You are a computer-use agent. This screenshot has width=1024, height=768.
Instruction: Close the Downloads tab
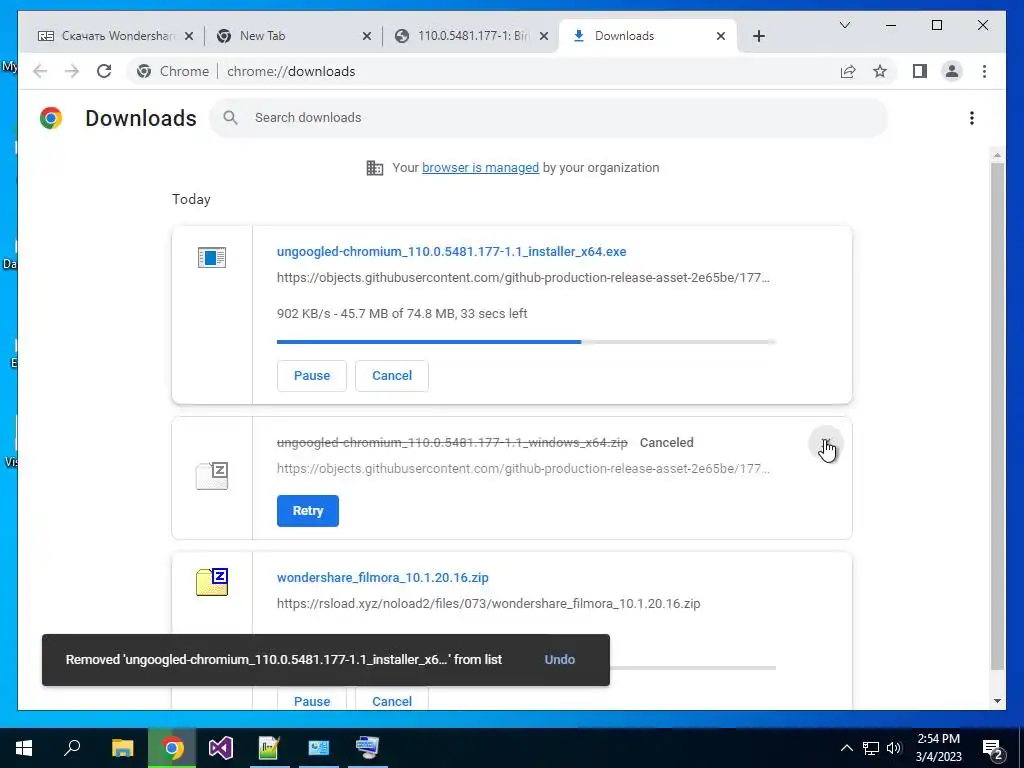pyautogui.click(x=721, y=36)
